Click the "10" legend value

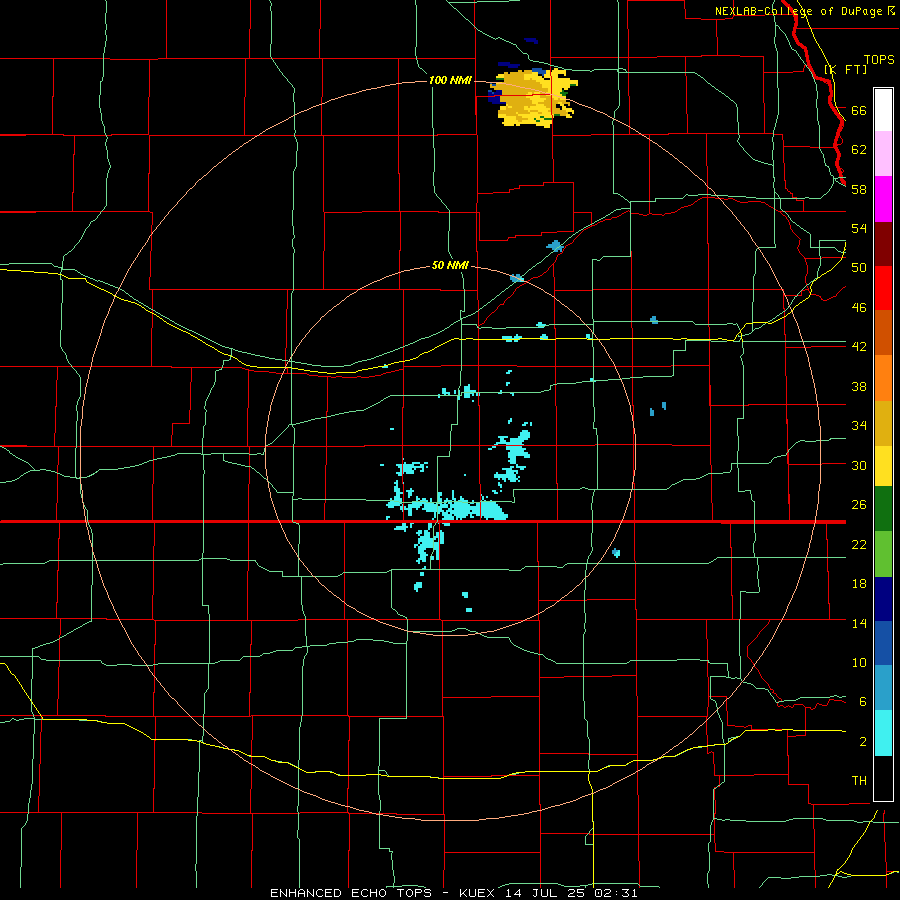[x=859, y=663]
